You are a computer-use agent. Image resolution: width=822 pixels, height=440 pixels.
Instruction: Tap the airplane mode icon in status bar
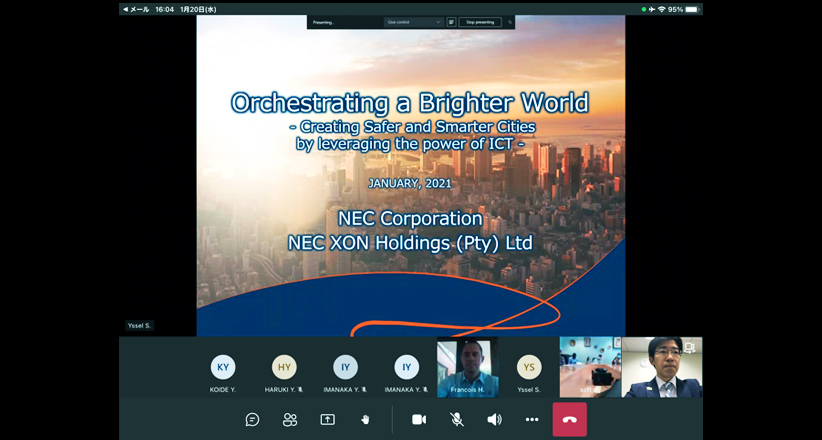(x=652, y=9)
